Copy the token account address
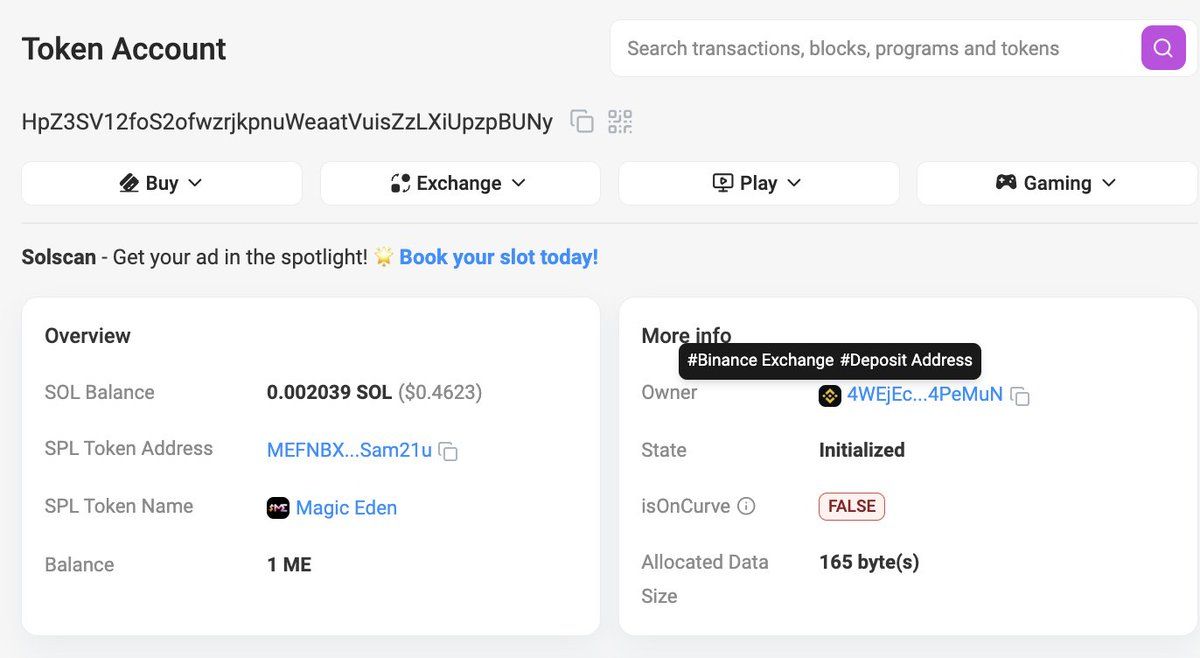1200x658 pixels. pyautogui.click(x=582, y=121)
